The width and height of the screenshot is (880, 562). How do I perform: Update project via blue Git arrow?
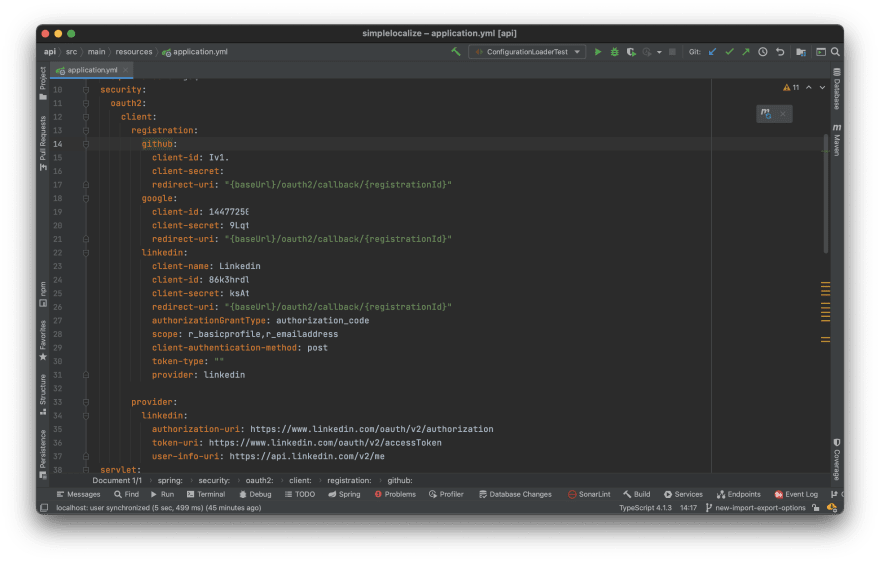click(x=712, y=52)
